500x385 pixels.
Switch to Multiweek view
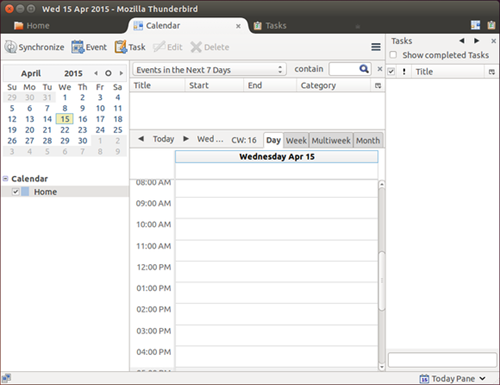pyautogui.click(x=331, y=140)
